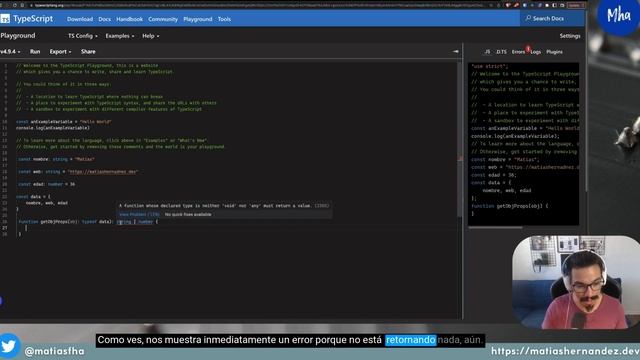Click 'const edad = 36;' in JS output
The image size is (640, 360).
pyautogui.click(x=493, y=175)
